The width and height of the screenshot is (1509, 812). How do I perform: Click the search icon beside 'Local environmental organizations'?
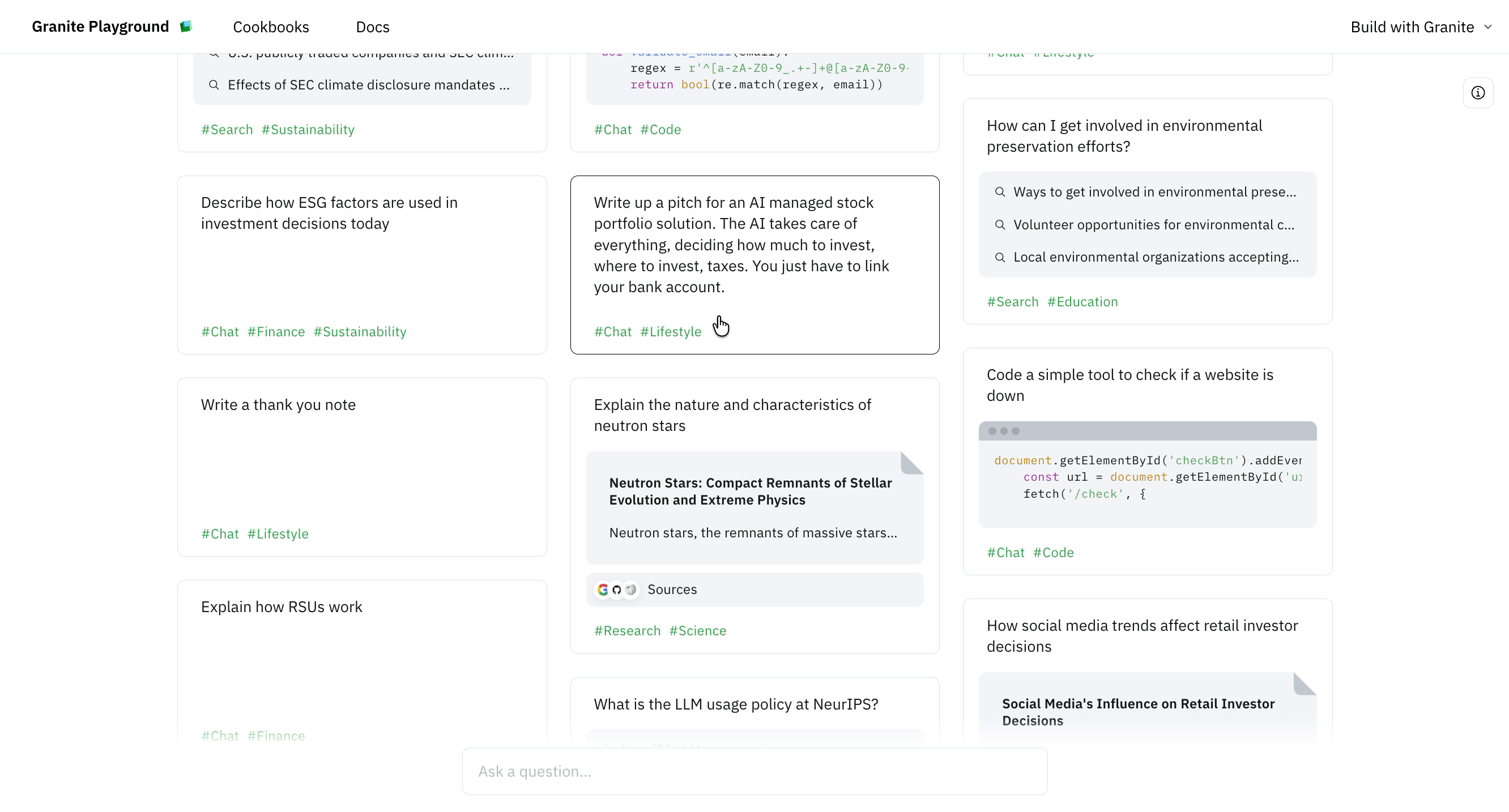[1000, 258]
